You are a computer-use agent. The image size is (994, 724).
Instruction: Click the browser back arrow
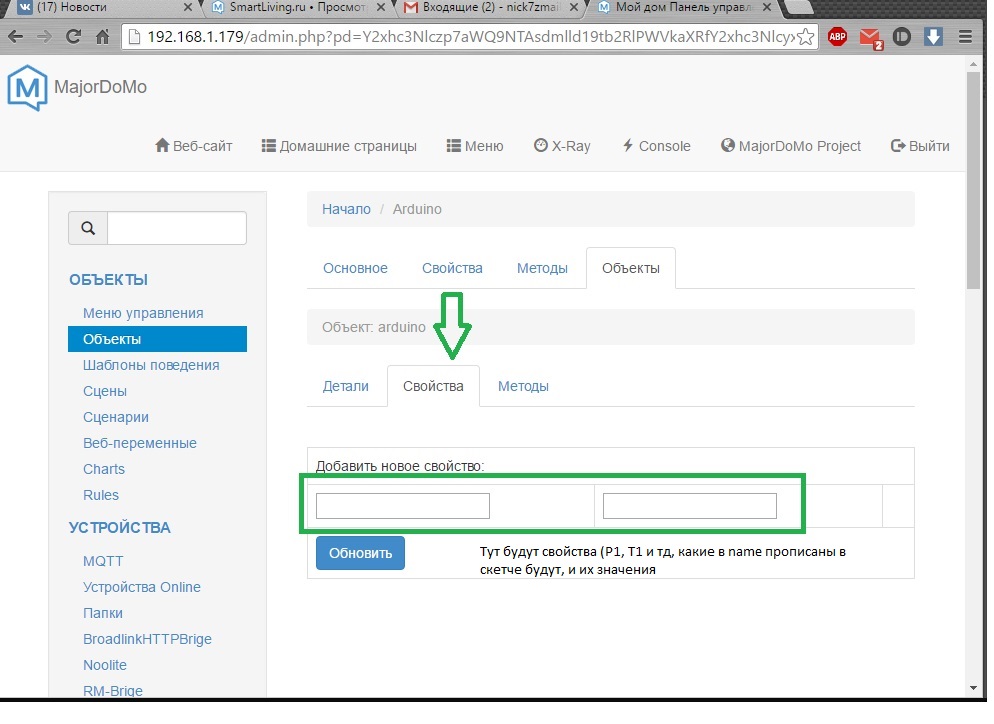pyautogui.click(x=15, y=37)
